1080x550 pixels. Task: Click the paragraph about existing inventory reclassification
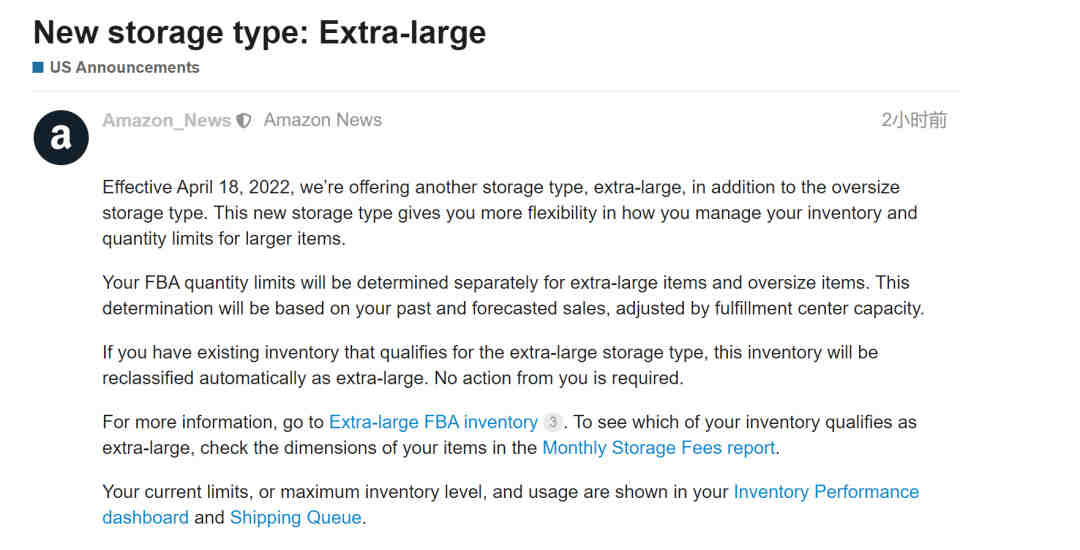click(x=490, y=365)
